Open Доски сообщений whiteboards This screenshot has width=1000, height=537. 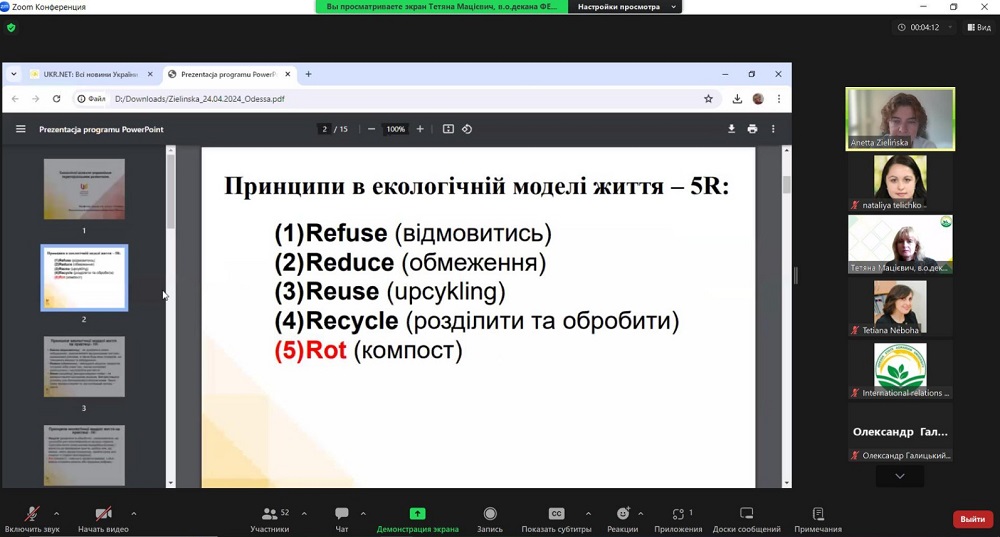(x=746, y=514)
